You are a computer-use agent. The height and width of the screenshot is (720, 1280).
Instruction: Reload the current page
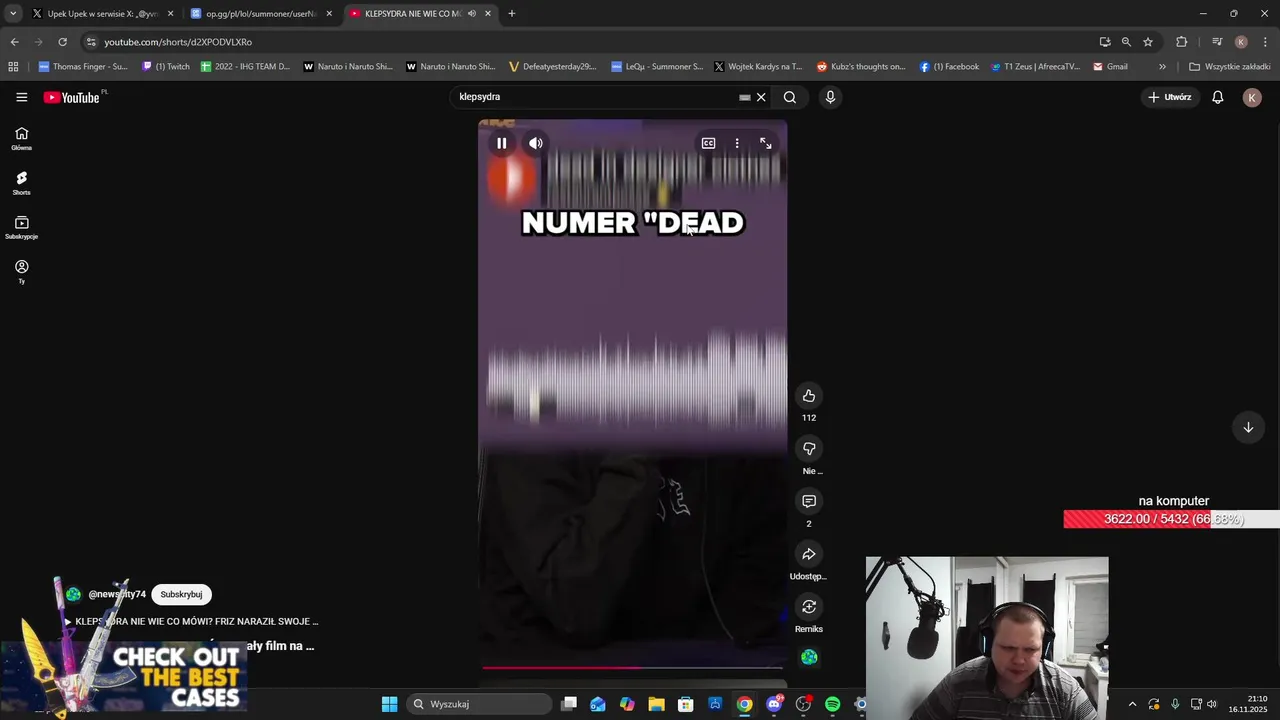[x=62, y=42]
